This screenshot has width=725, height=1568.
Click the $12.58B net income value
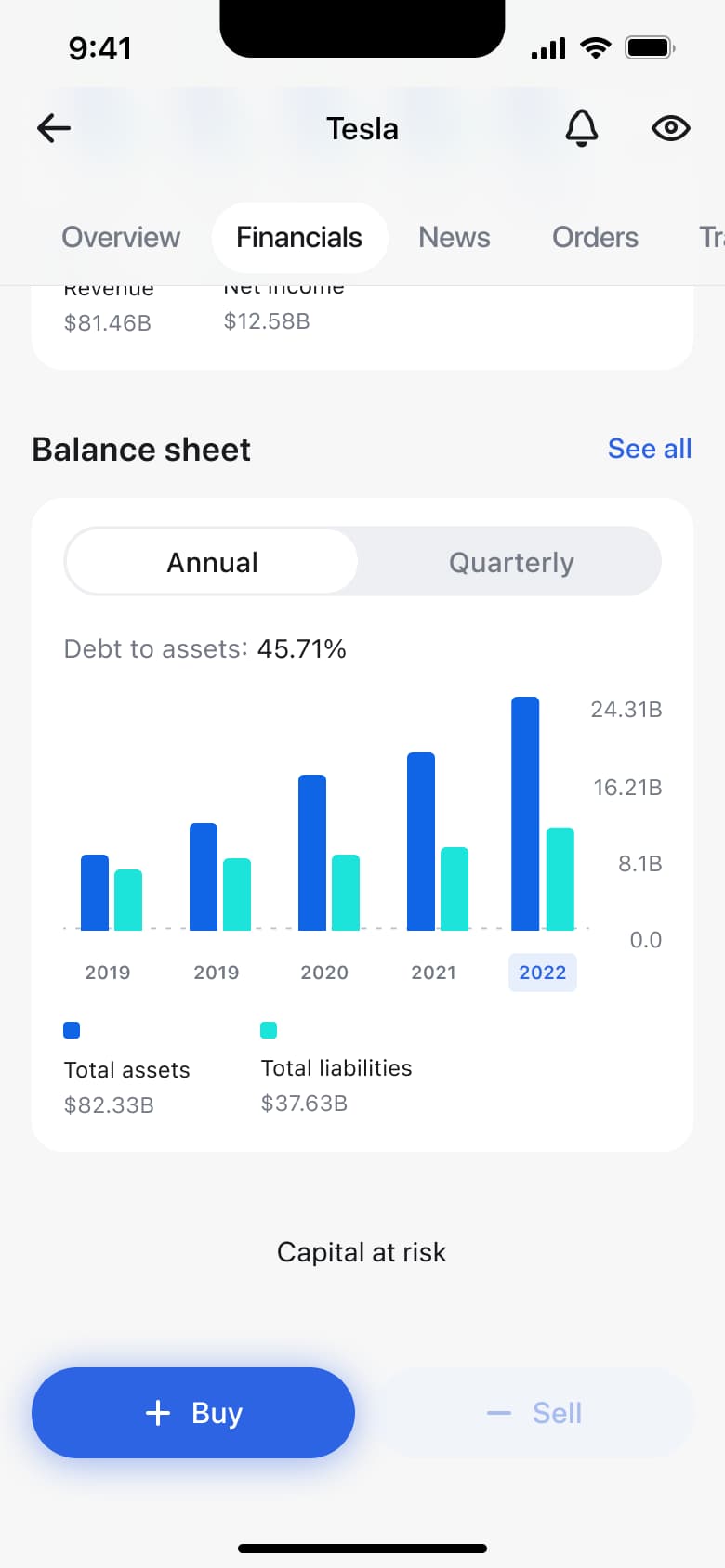(x=267, y=321)
